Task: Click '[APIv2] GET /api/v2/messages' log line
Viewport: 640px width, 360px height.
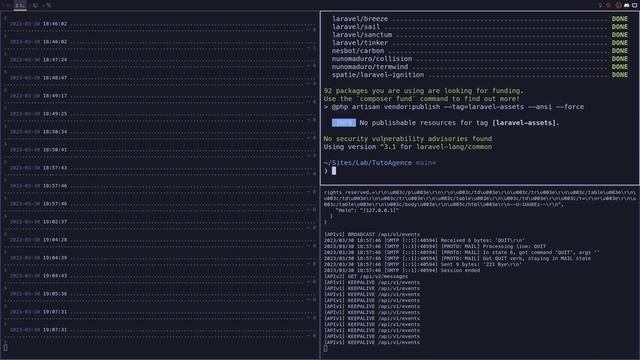Action: (366, 276)
